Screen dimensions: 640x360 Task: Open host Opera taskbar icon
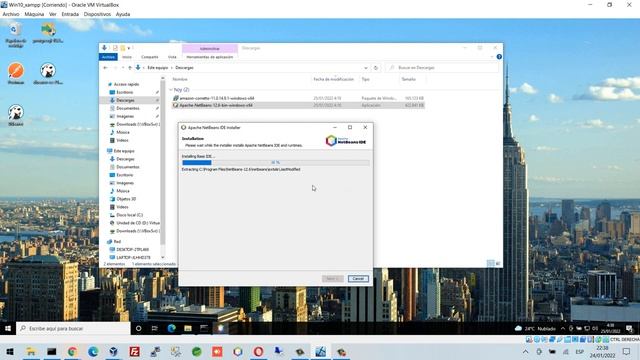[258, 351]
